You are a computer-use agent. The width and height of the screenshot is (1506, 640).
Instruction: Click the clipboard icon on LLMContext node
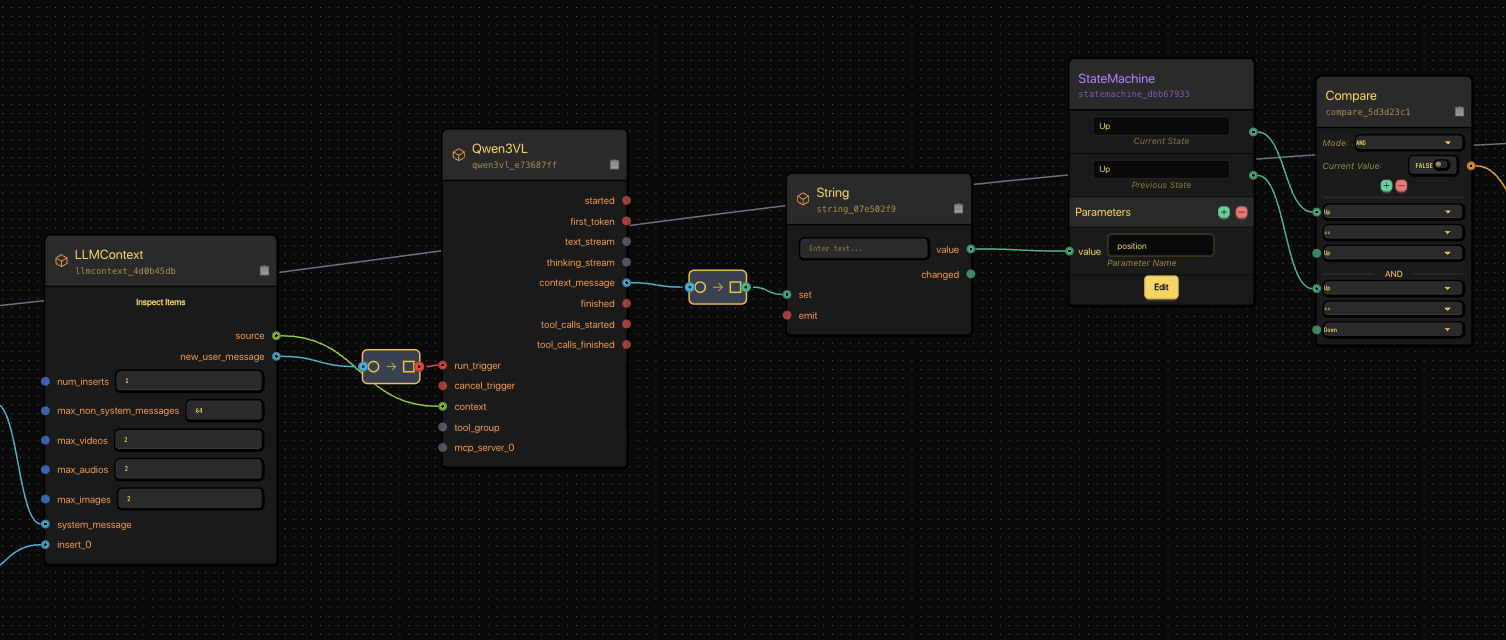pyautogui.click(x=264, y=270)
